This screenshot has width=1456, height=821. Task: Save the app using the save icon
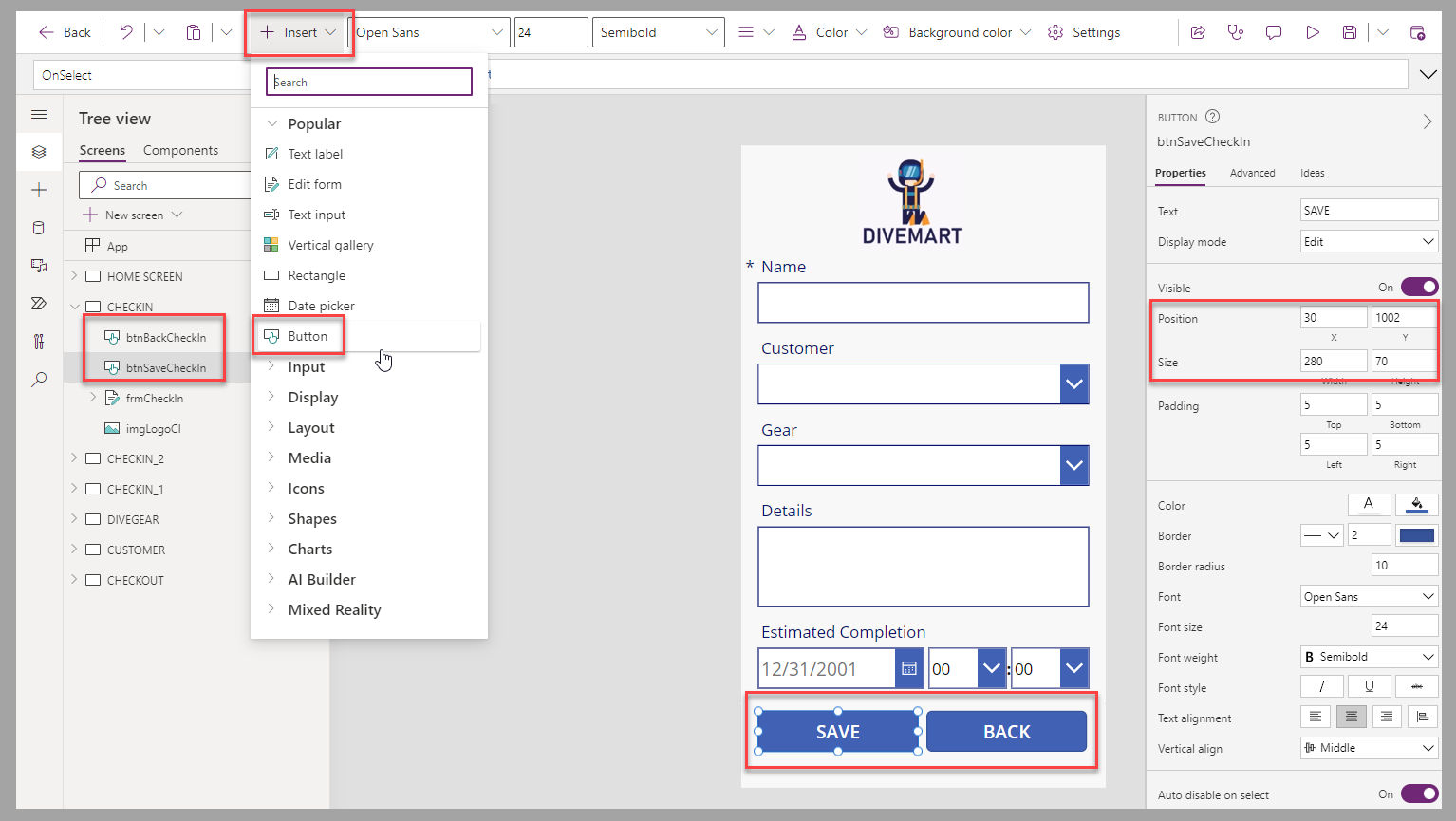1350,31
